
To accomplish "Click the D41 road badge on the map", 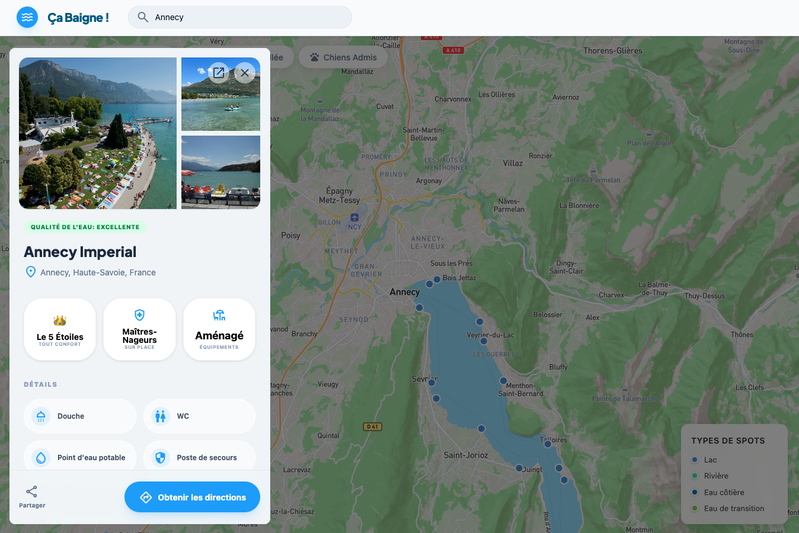I will (372, 427).
